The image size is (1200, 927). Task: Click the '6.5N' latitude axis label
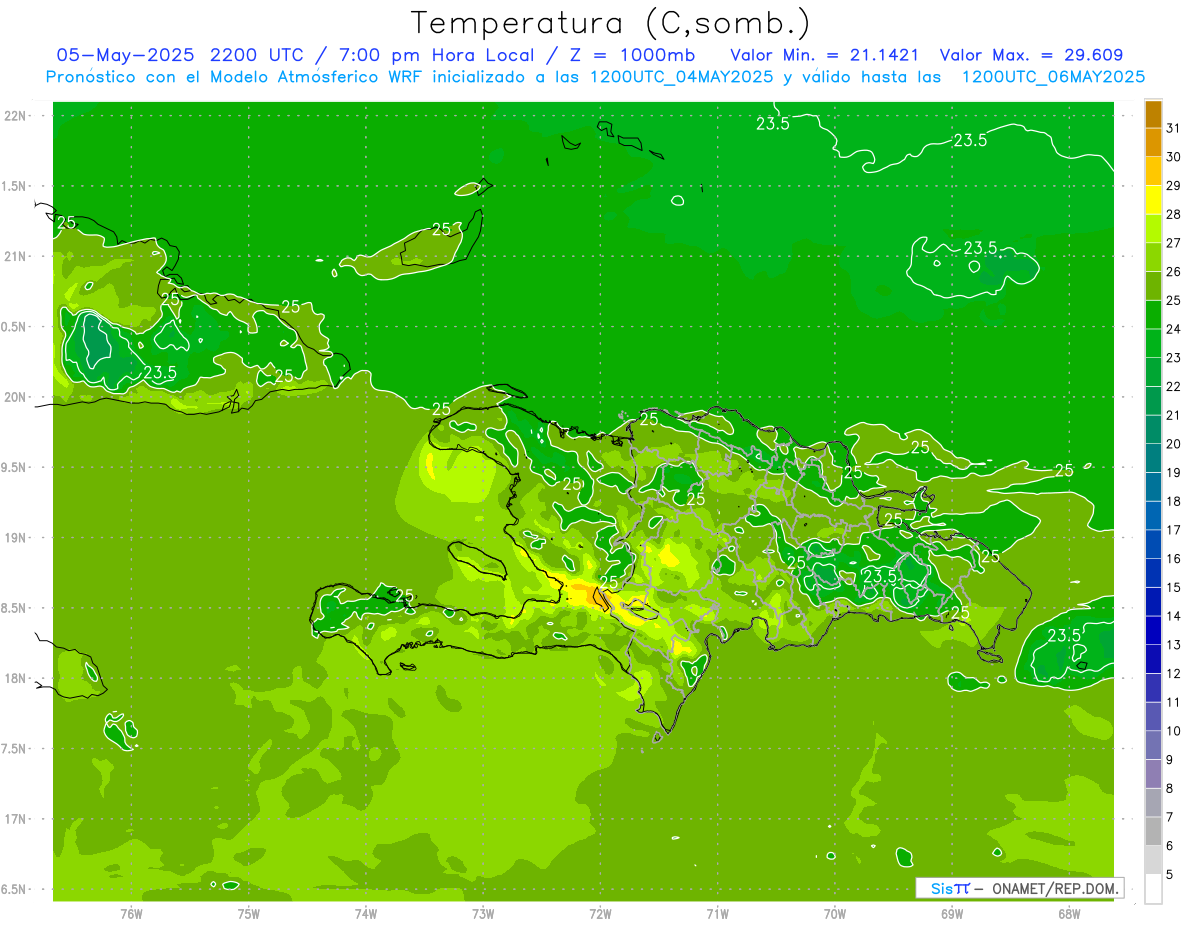[x=14, y=889]
